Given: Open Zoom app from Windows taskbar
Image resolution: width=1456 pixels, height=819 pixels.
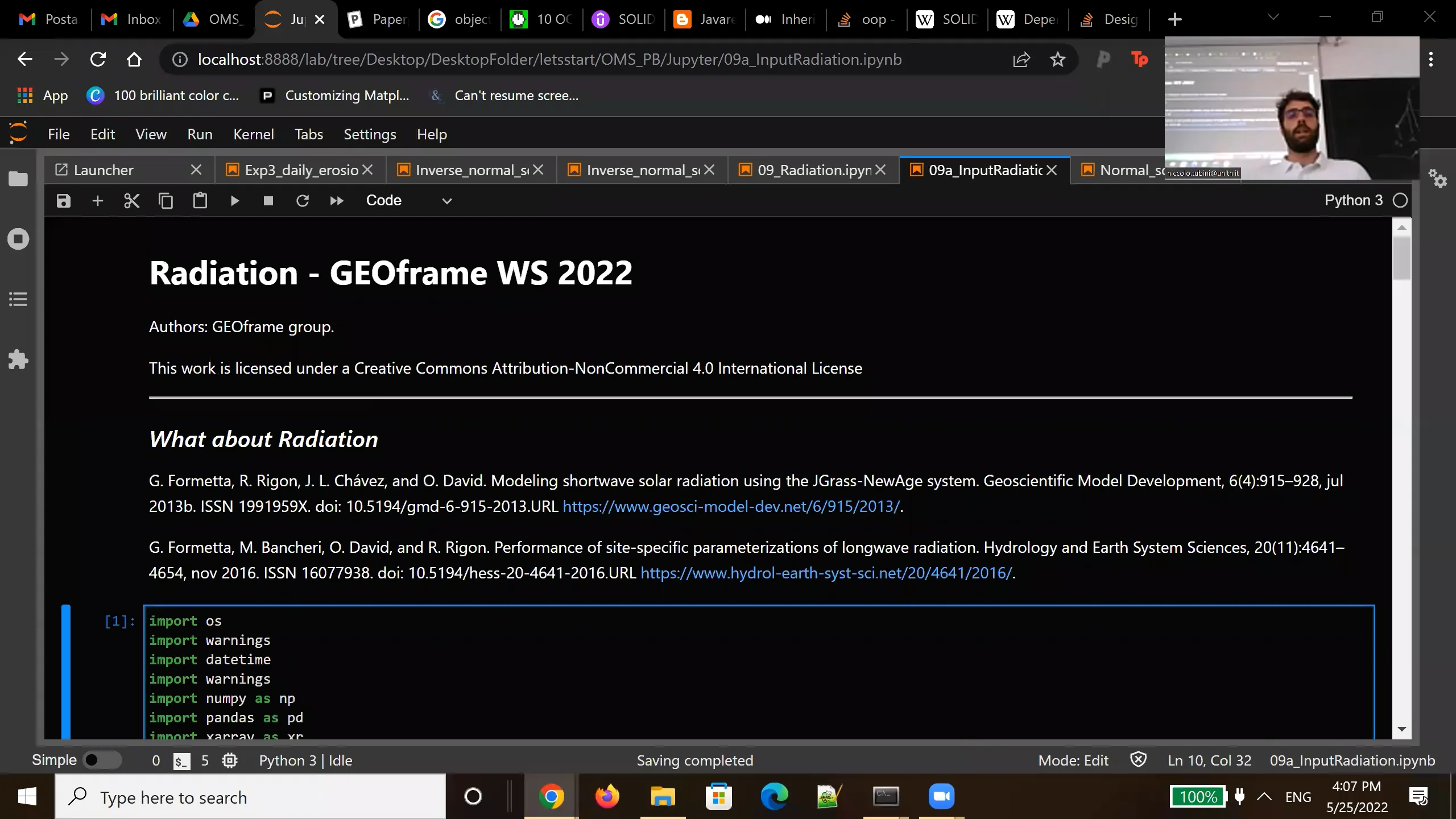Looking at the screenshot, I should (941, 796).
